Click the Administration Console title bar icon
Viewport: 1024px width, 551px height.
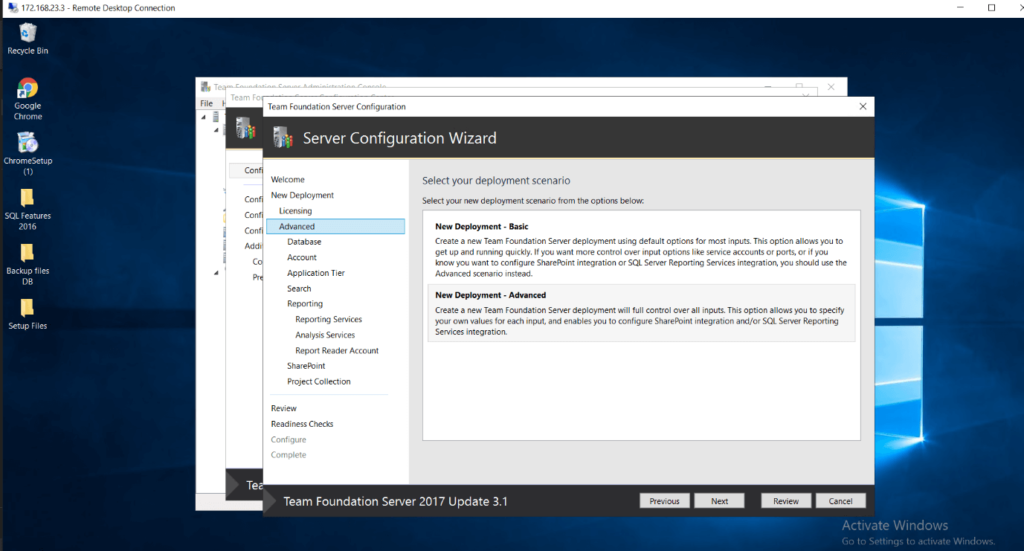206,86
